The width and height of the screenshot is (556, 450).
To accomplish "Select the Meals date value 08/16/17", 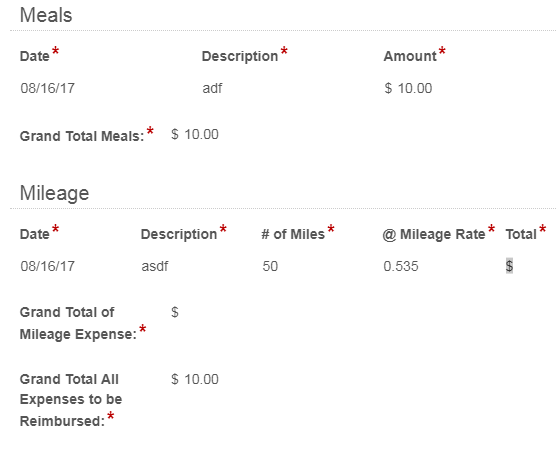I will (48, 88).
